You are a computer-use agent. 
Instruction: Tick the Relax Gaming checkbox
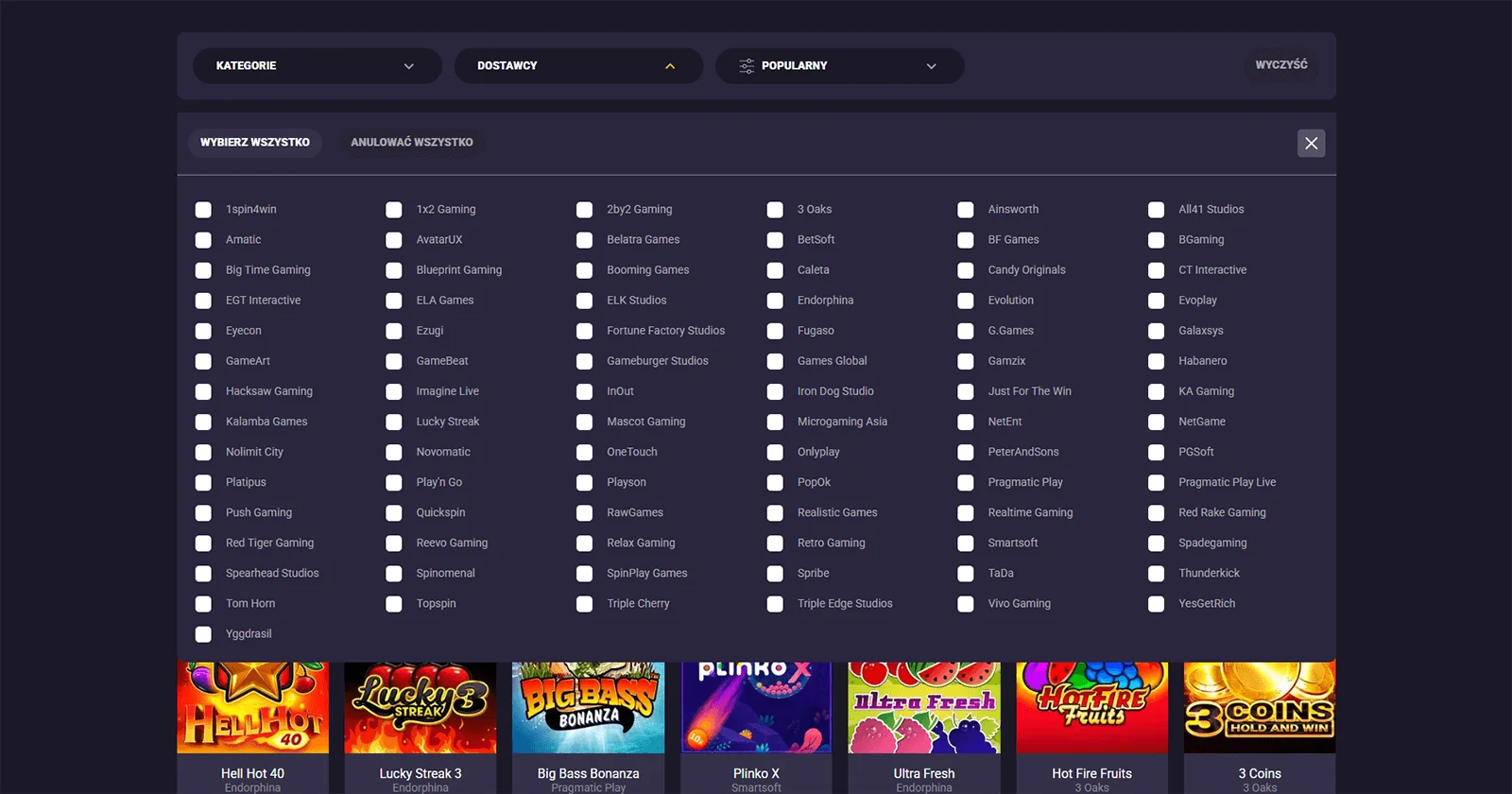pyautogui.click(x=585, y=544)
